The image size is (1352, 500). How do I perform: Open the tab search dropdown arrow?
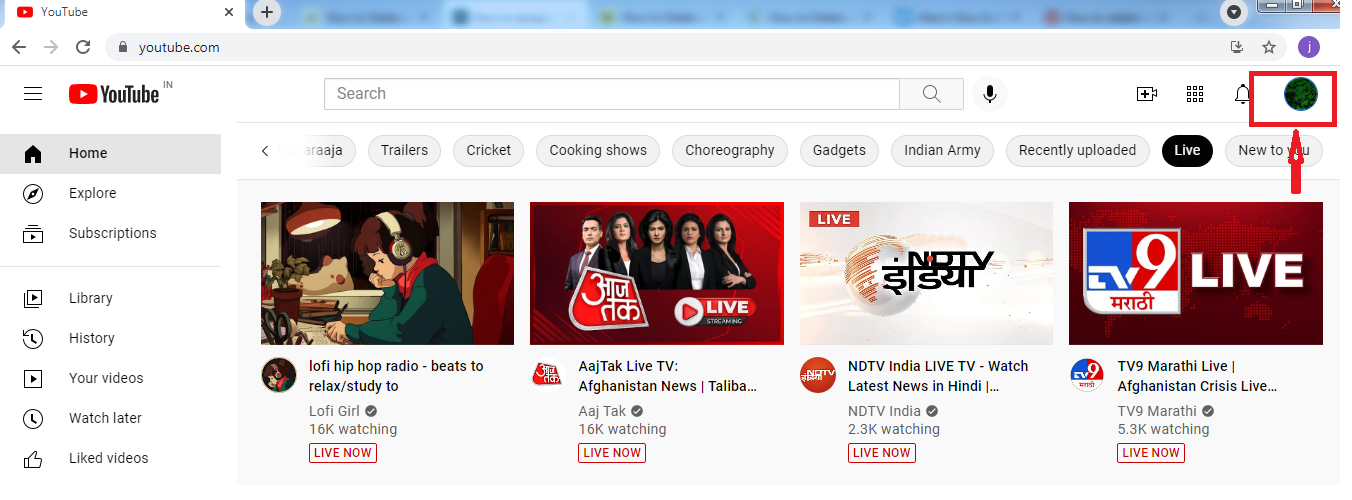click(x=1234, y=12)
